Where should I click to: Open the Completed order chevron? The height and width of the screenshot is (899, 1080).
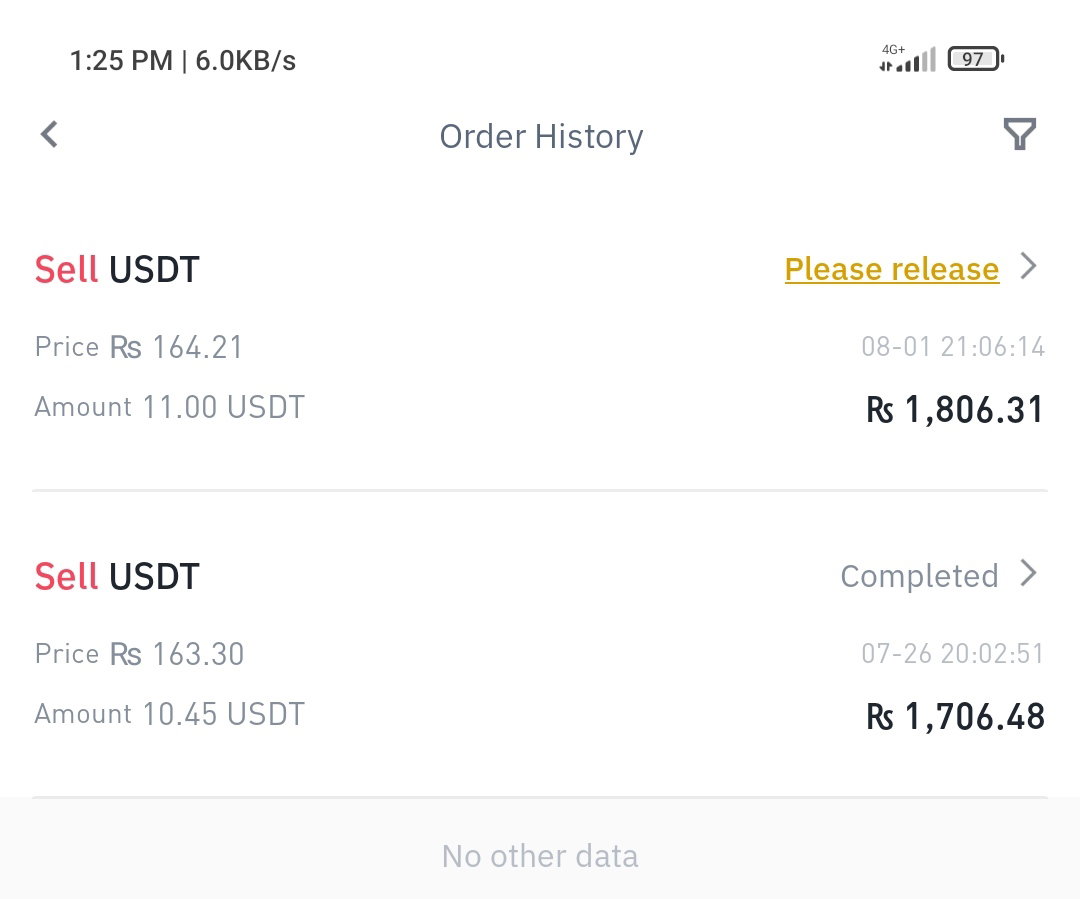pos(1028,573)
